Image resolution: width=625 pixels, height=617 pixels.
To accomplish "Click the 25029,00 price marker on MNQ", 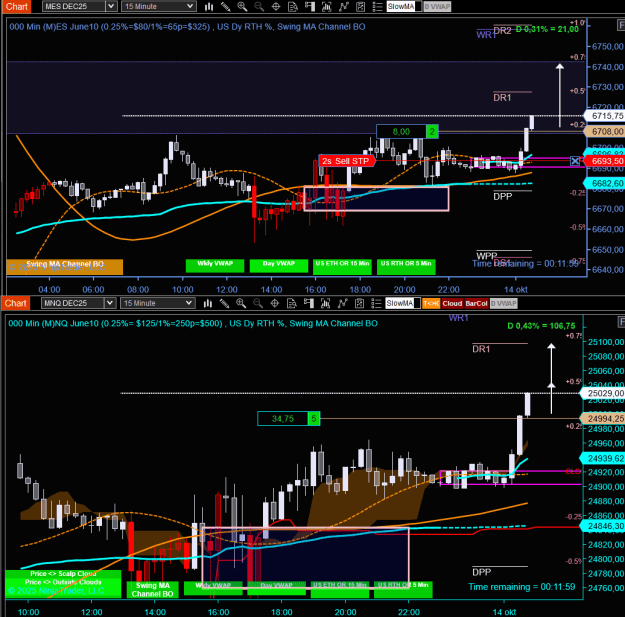I will [x=602, y=393].
